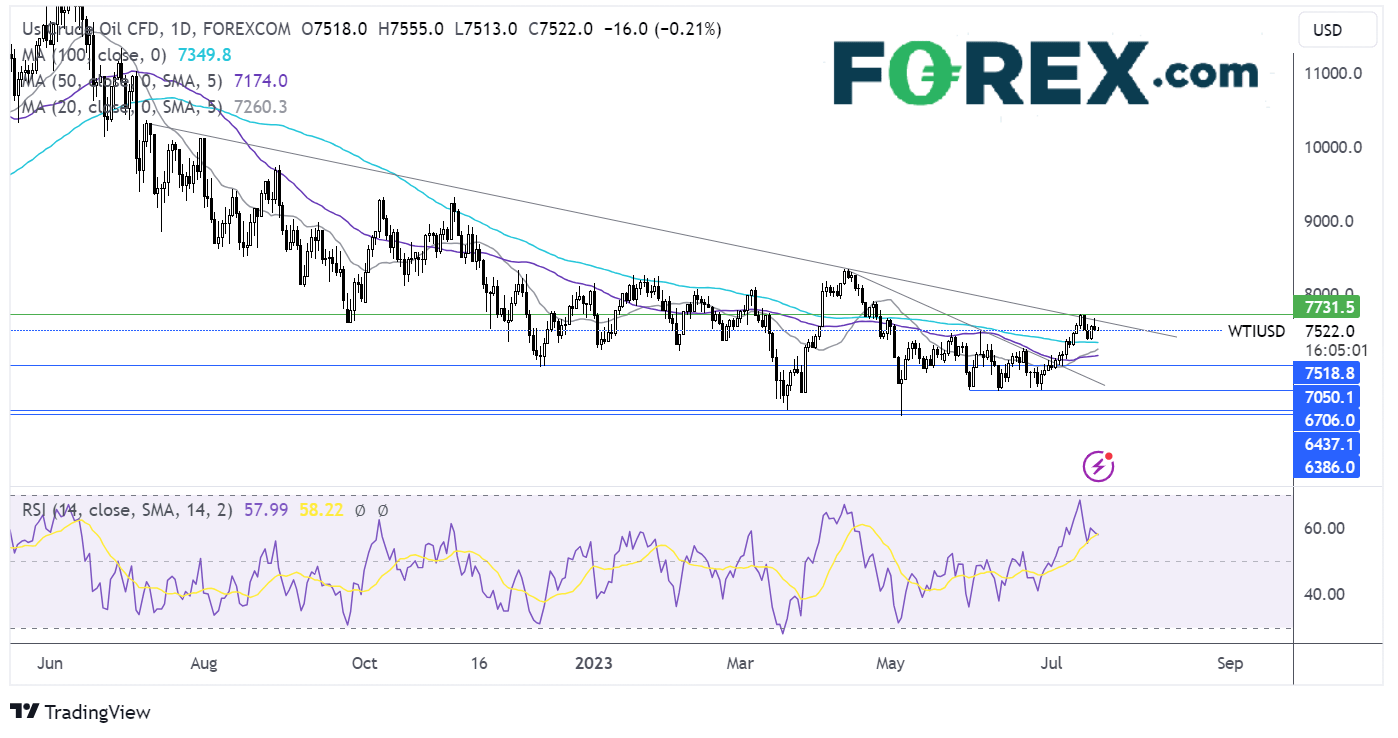This screenshot has width=1398, height=738.
Task: Click the May label on the time axis
Action: pyautogui.click(x=890, y=663)
